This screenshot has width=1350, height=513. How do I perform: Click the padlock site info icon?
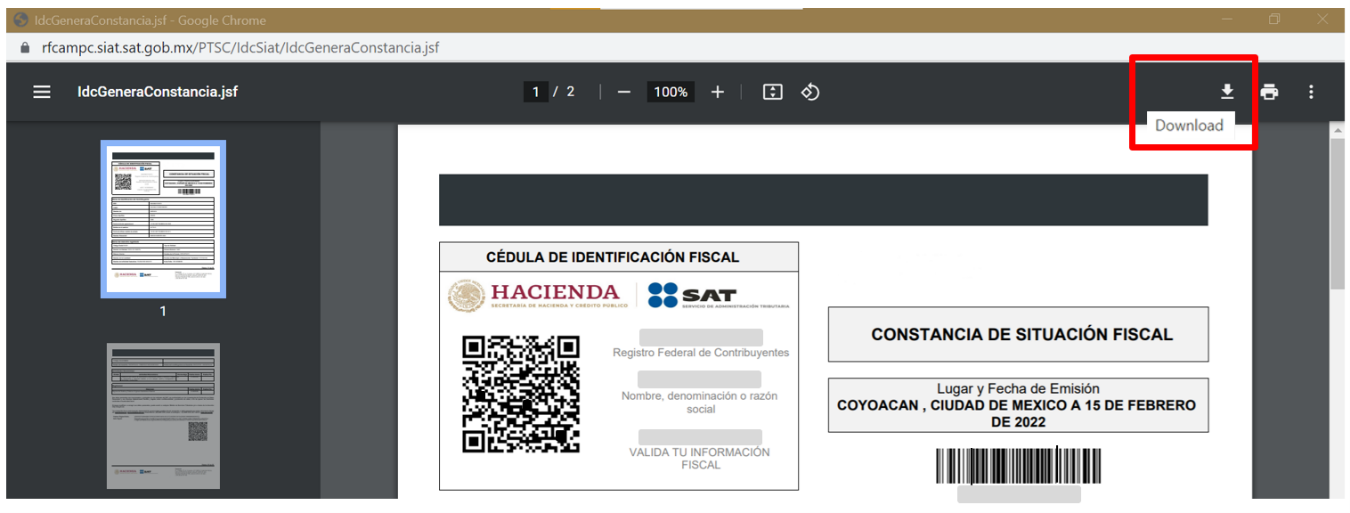[26, 47]
